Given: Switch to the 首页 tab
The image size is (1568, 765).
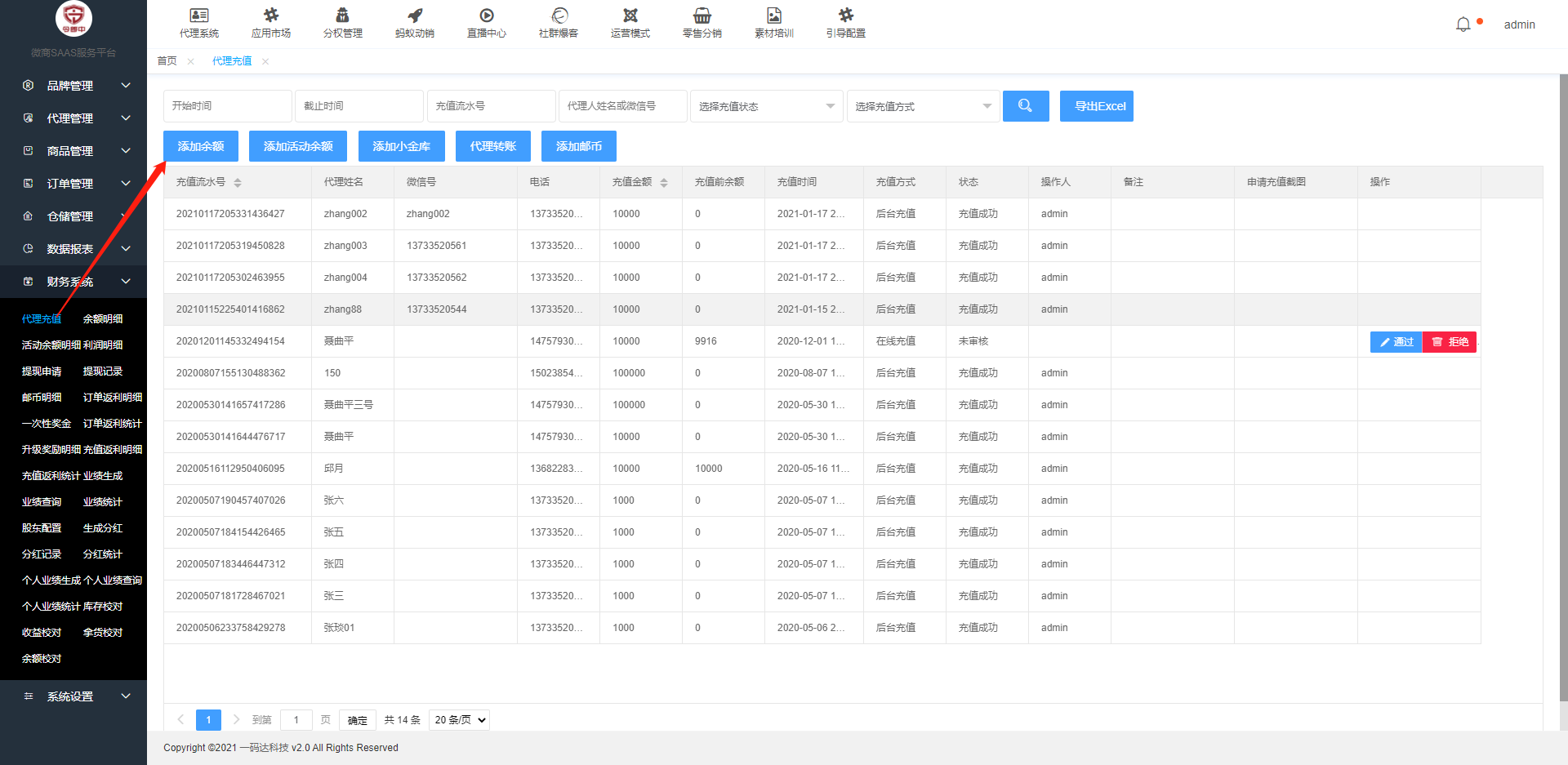Looking at the screenshot, I should pyautogui.click(x=167, y=61).
